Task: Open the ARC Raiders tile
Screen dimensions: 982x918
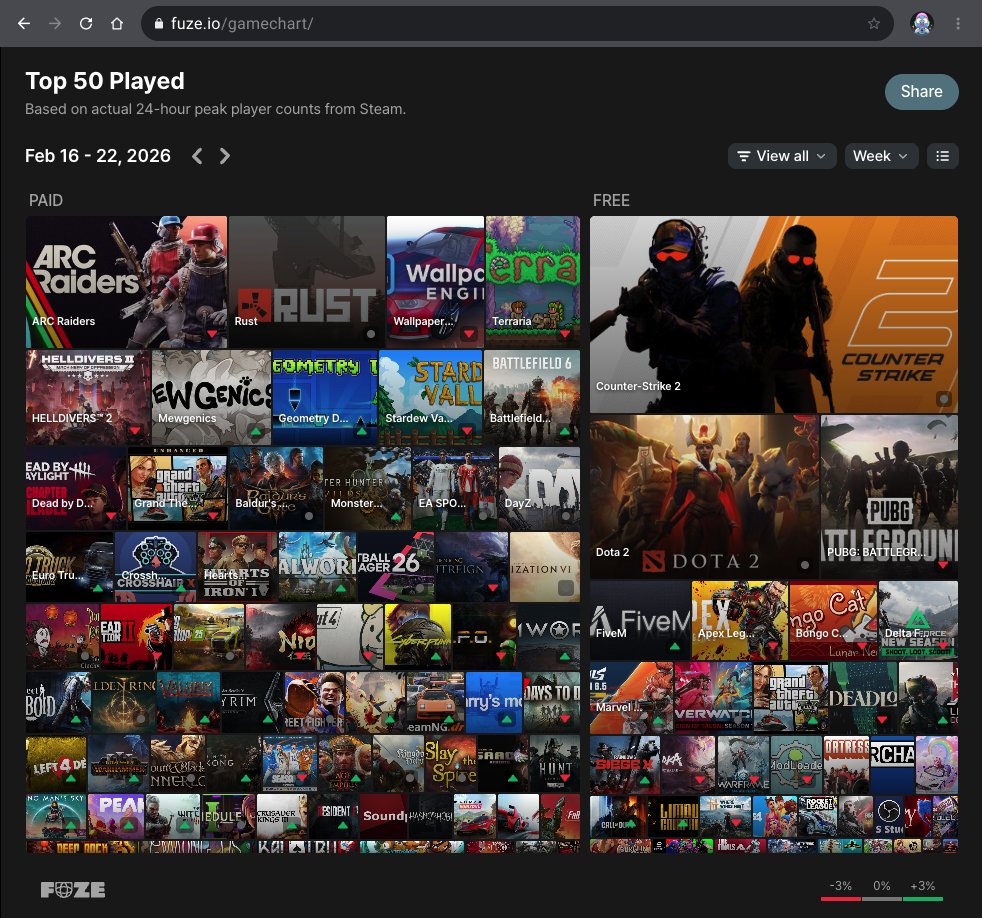Action: pos(127,282)
